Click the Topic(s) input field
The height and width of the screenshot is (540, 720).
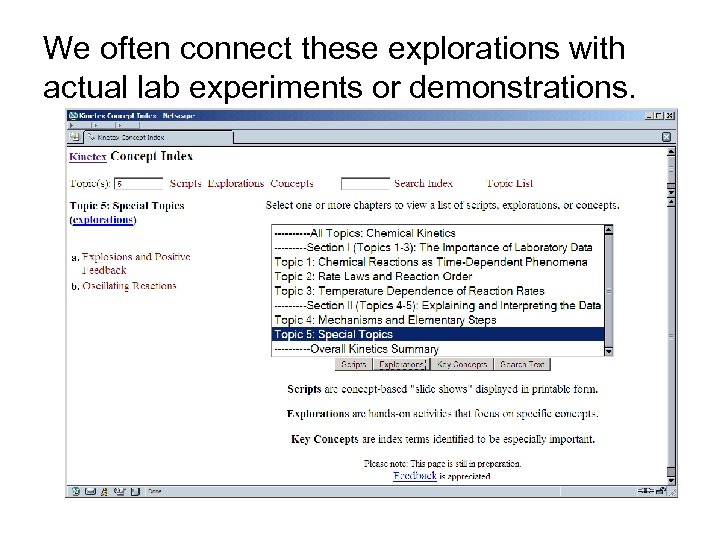[x=139, y=184]
